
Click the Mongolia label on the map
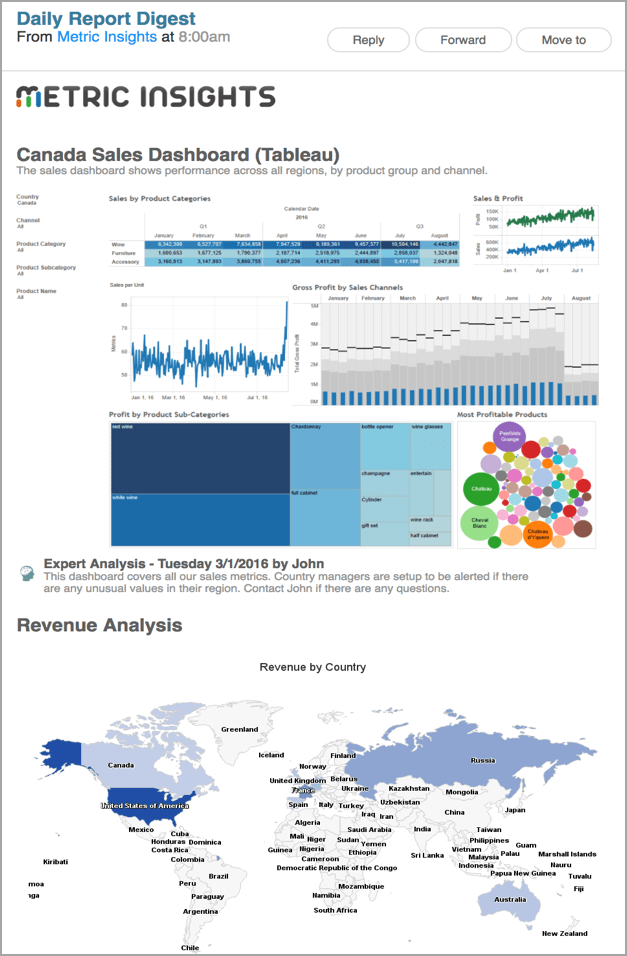462,792
